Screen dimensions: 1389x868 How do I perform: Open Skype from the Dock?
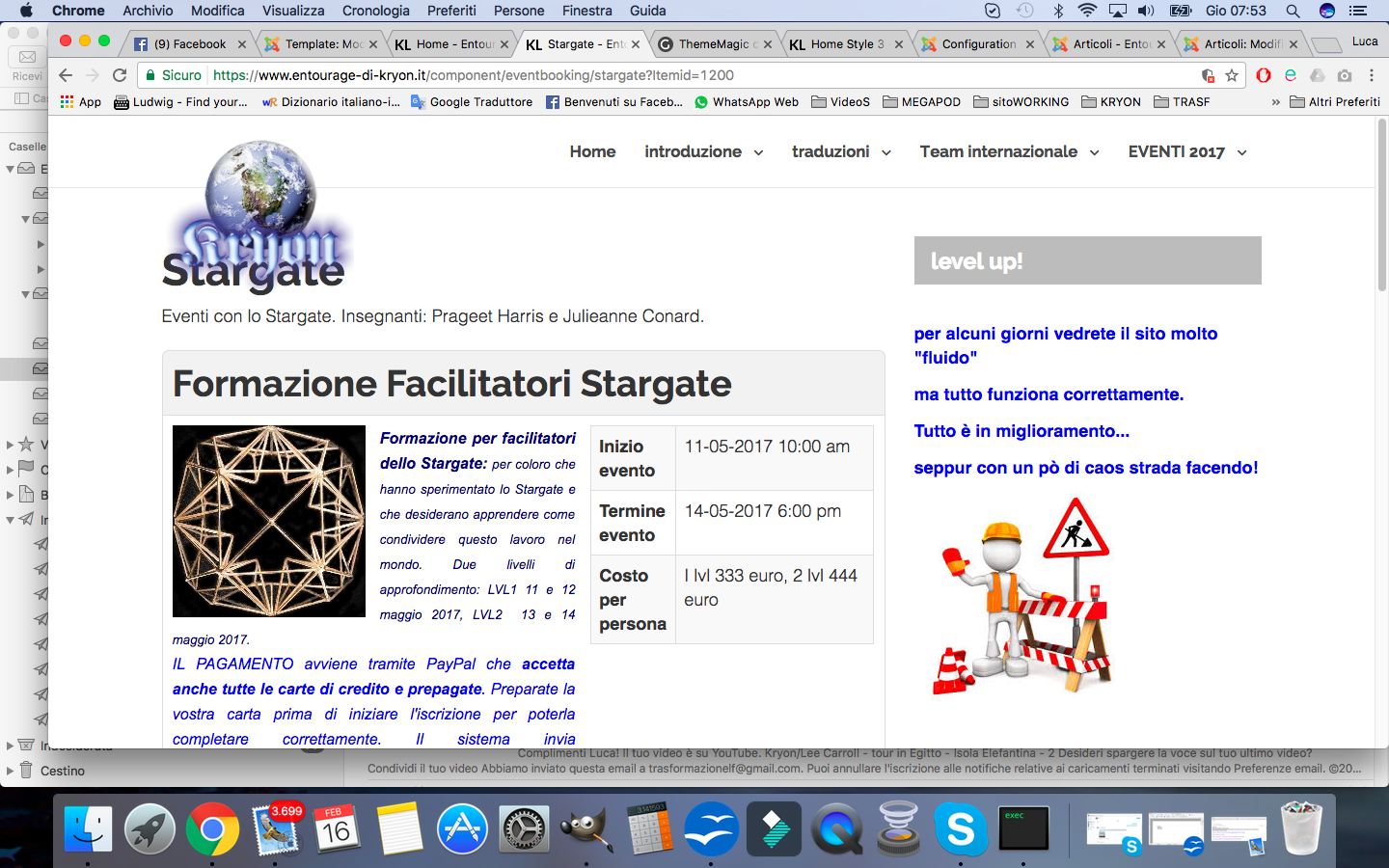click(961, 829)
